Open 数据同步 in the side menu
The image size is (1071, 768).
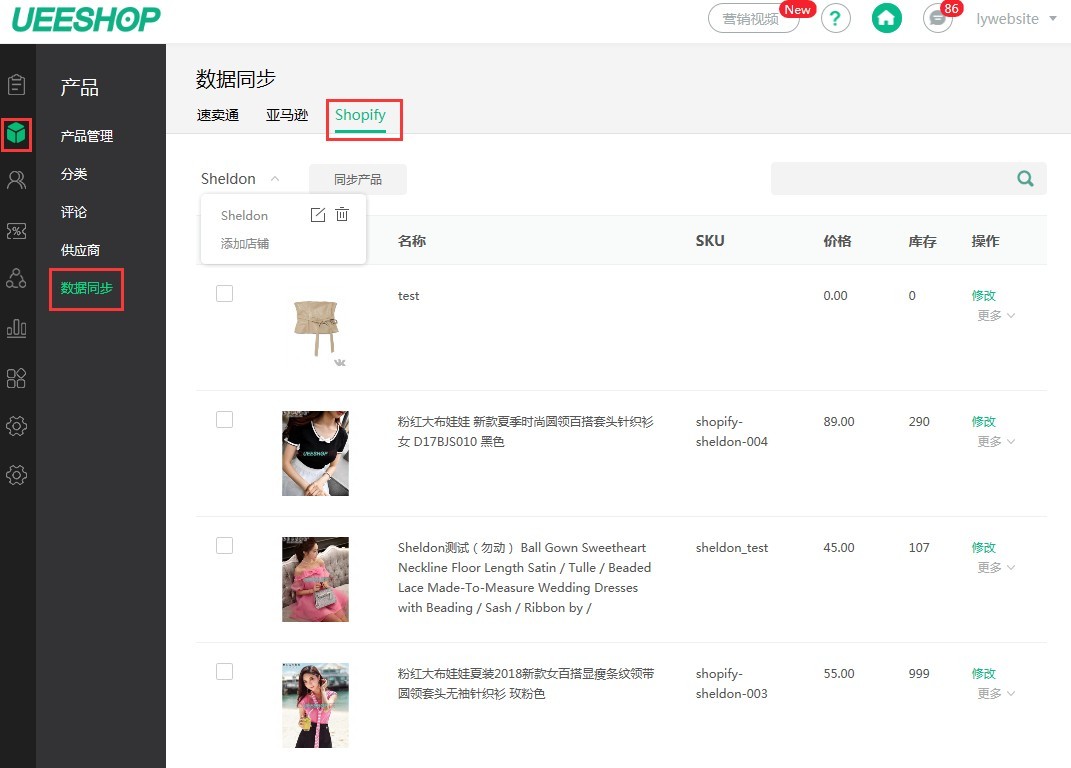[x=87, y=288]
